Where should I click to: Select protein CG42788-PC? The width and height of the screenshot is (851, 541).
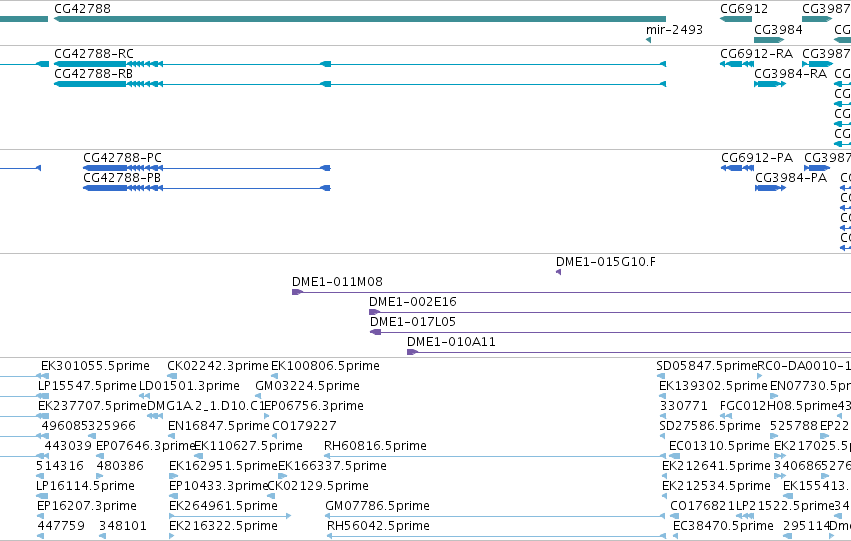[207, 168]
